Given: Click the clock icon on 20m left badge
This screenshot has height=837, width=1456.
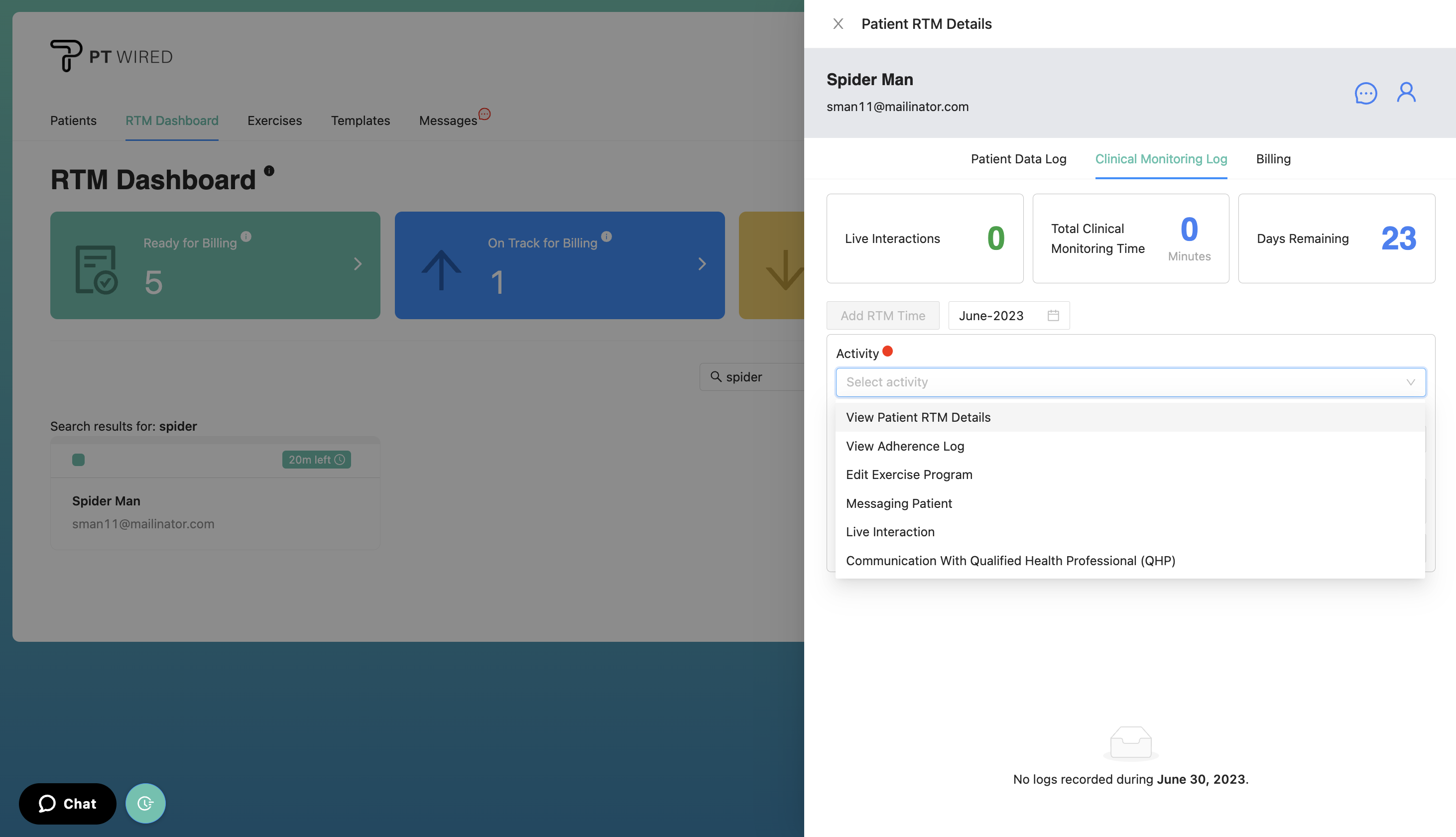Looking at the screenshot, I should tap(339, 459).
